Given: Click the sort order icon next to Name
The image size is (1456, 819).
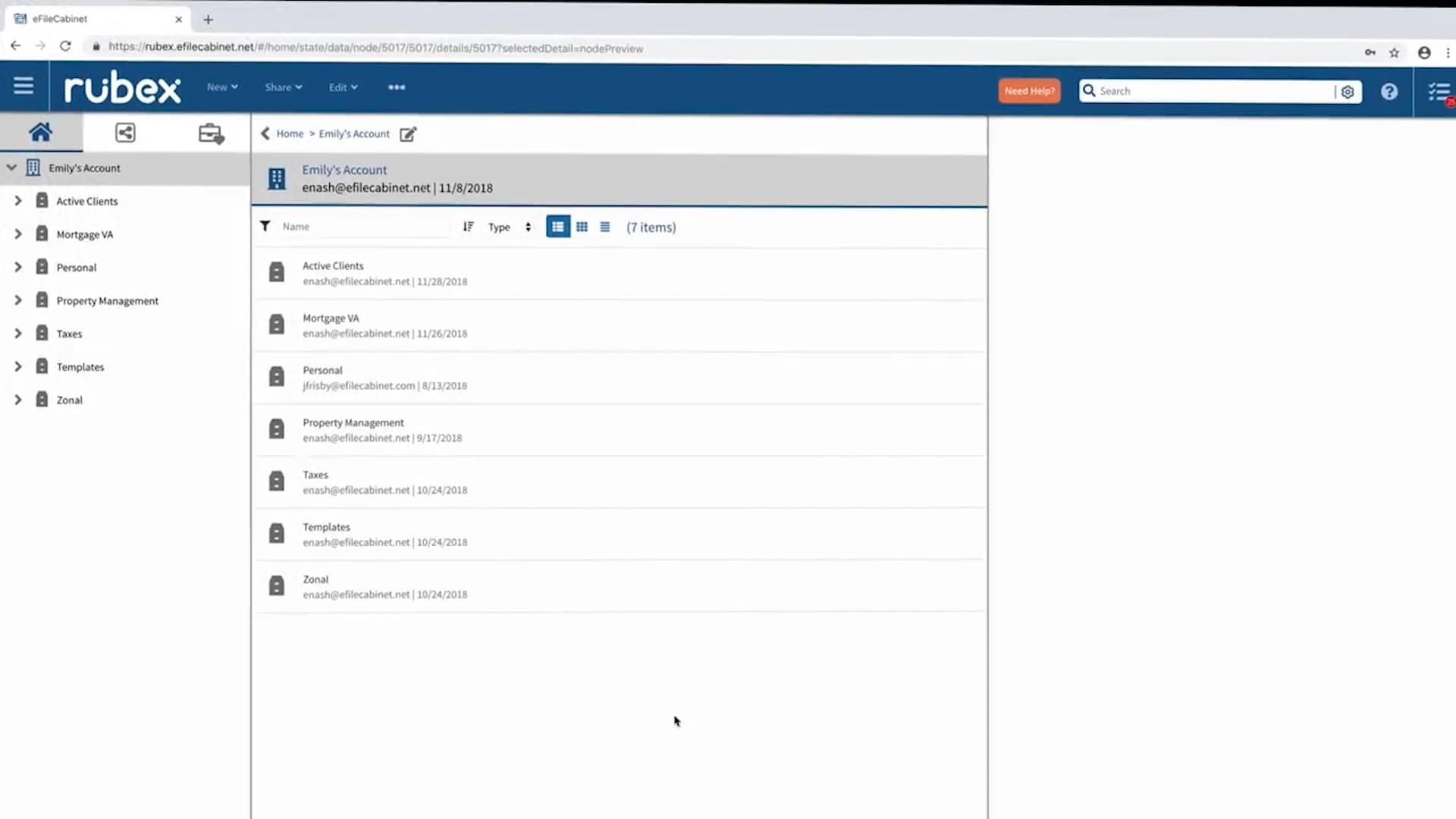Looking at the screenshot, I should click(468, 226).
